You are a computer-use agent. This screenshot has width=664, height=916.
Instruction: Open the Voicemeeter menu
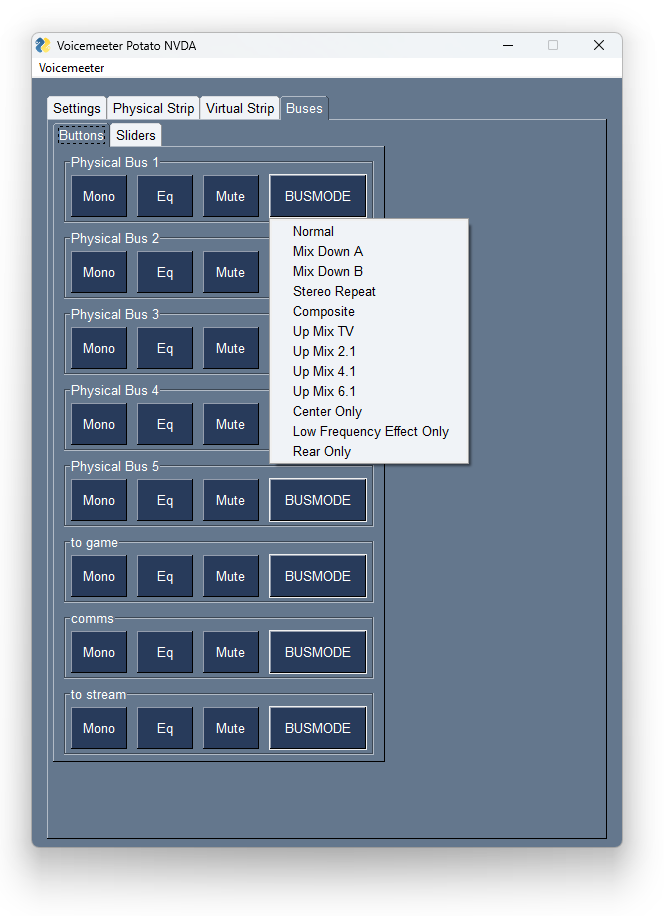[x=71, y=68]
